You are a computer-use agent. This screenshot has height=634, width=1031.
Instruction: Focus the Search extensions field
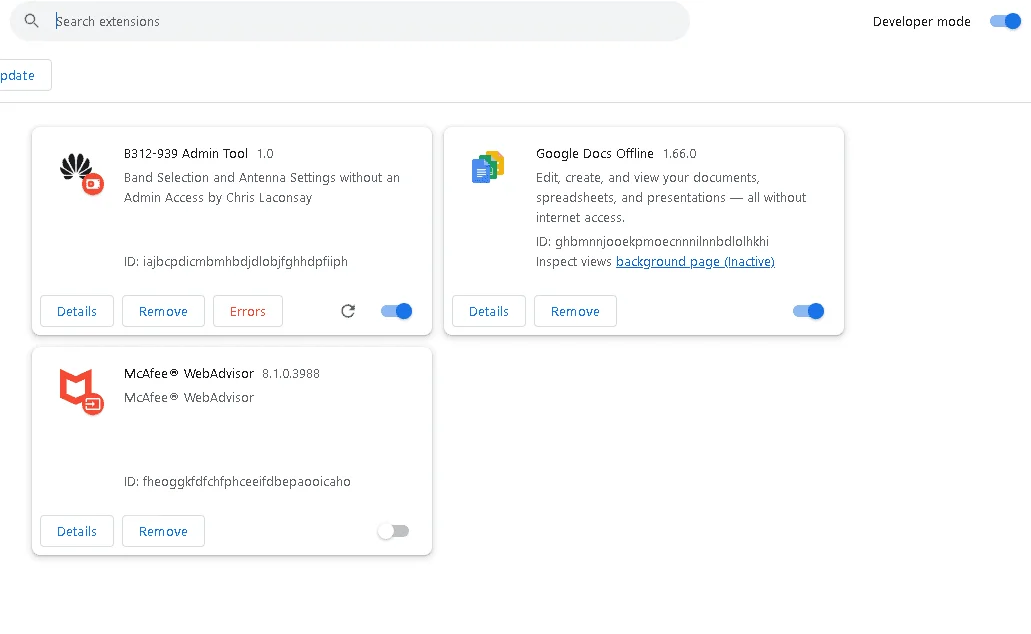tap(350, 21)
